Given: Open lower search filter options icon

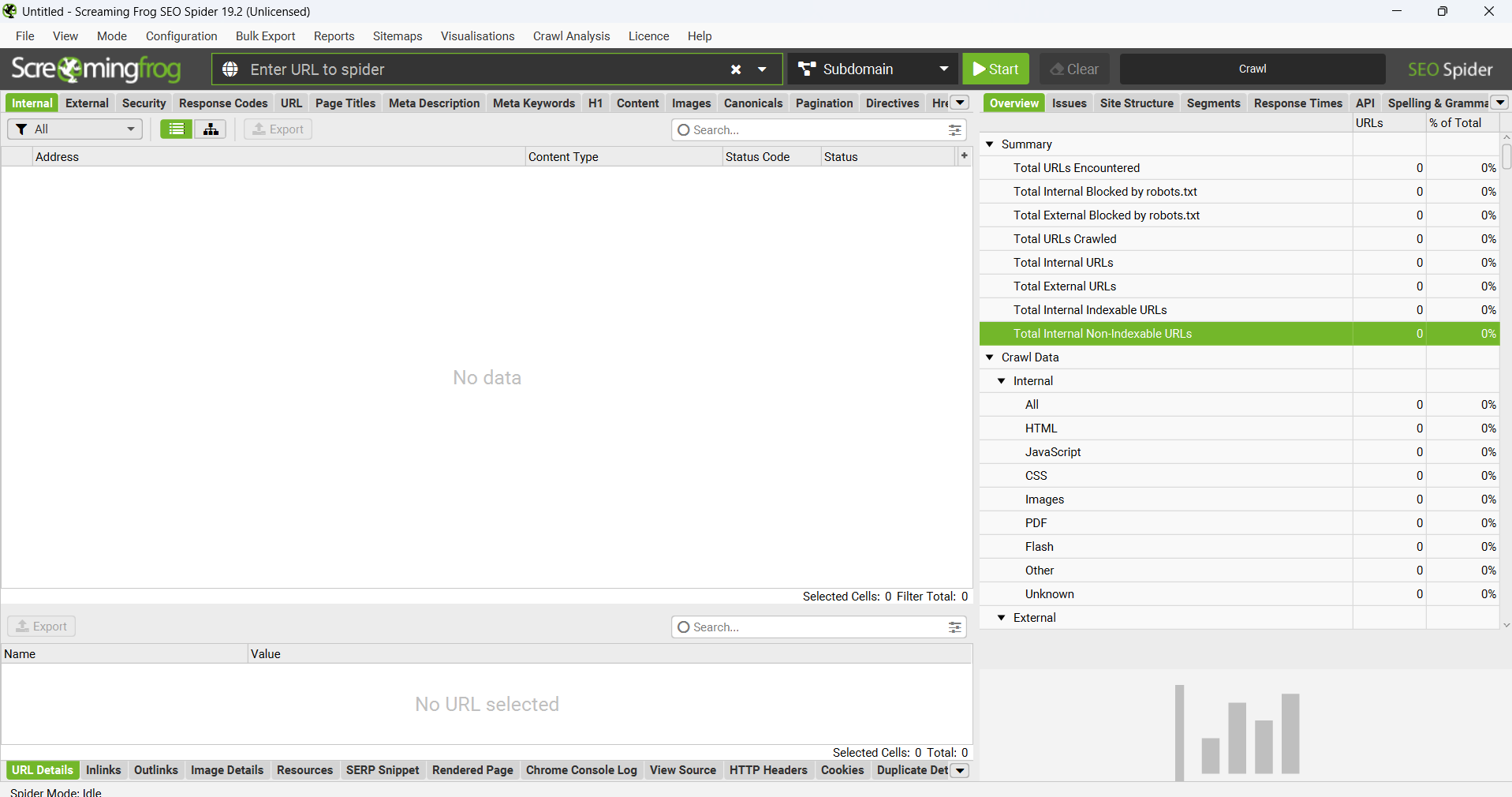Looking at the screenshot, I should 955,627.
